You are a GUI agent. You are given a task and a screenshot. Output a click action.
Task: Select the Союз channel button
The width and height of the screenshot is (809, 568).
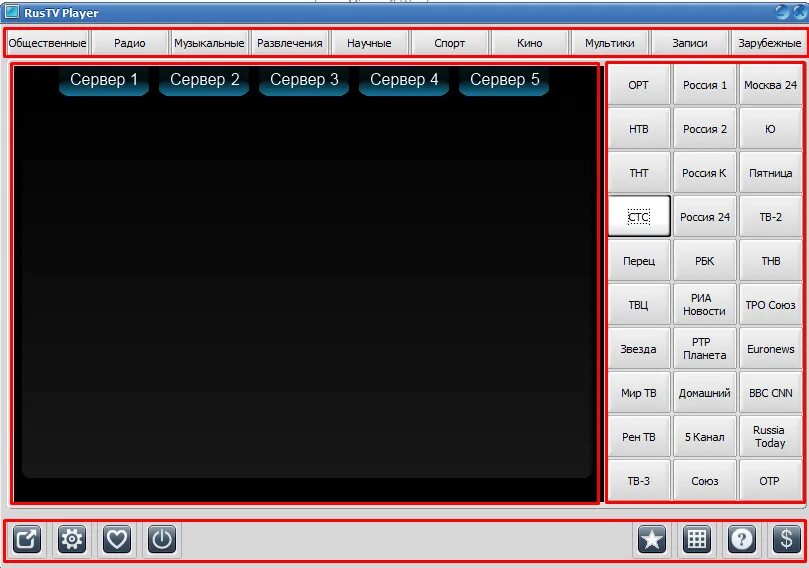tap(705, 481)
